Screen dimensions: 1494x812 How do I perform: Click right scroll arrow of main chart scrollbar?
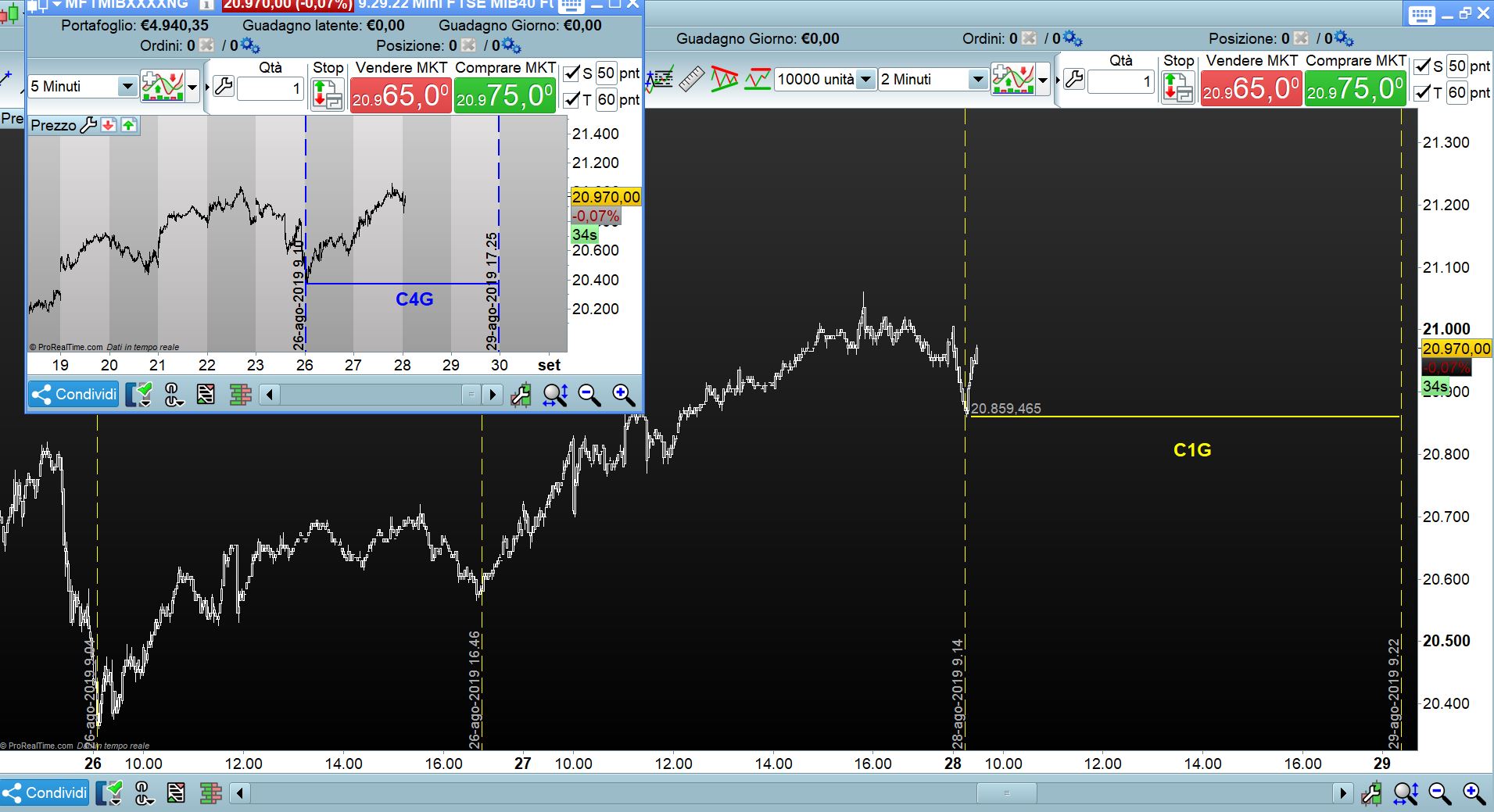click(x=1342, y=793)
